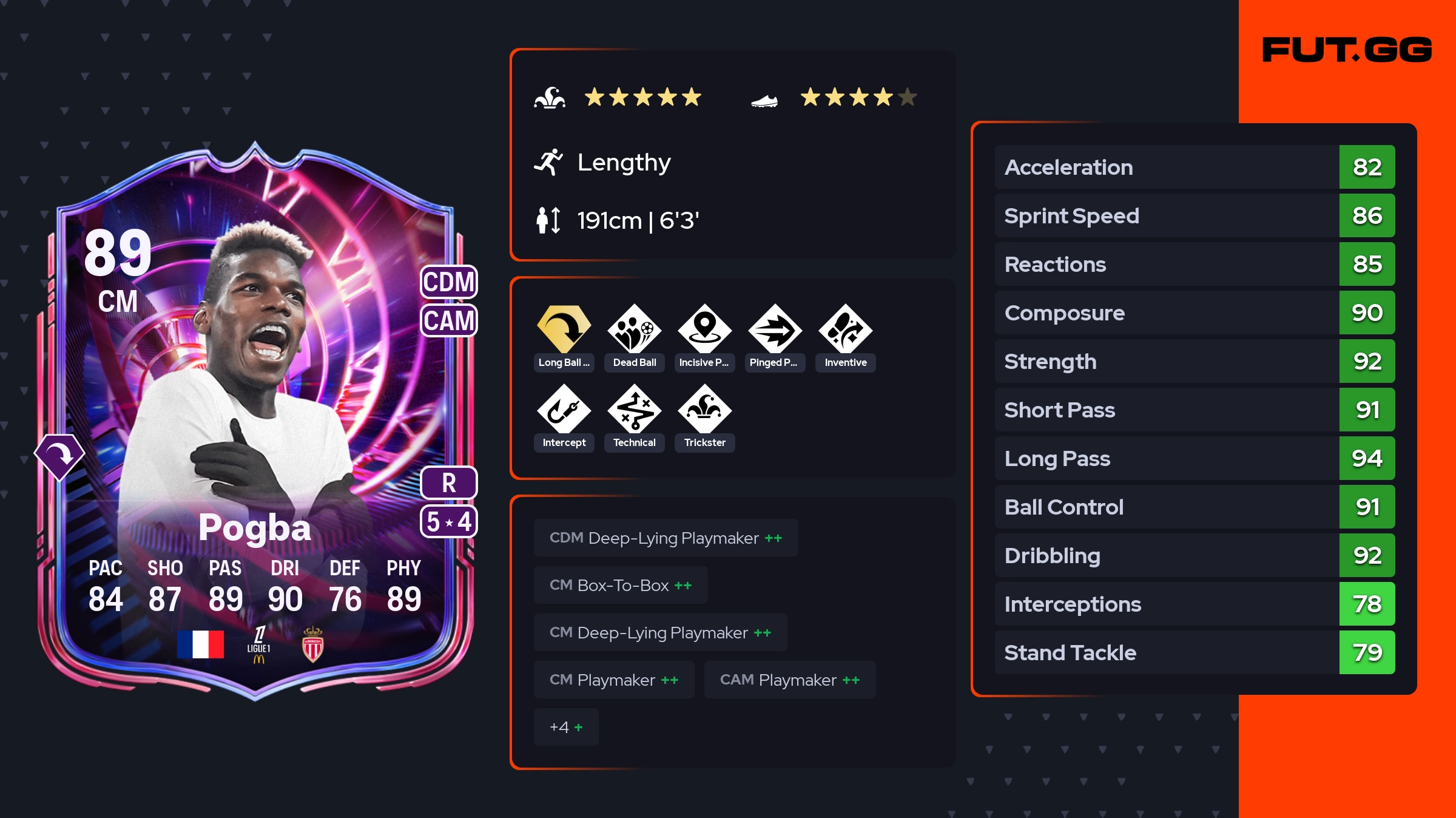
Task: Click the Incisive Pass playstyle icon
Action: 704,329
